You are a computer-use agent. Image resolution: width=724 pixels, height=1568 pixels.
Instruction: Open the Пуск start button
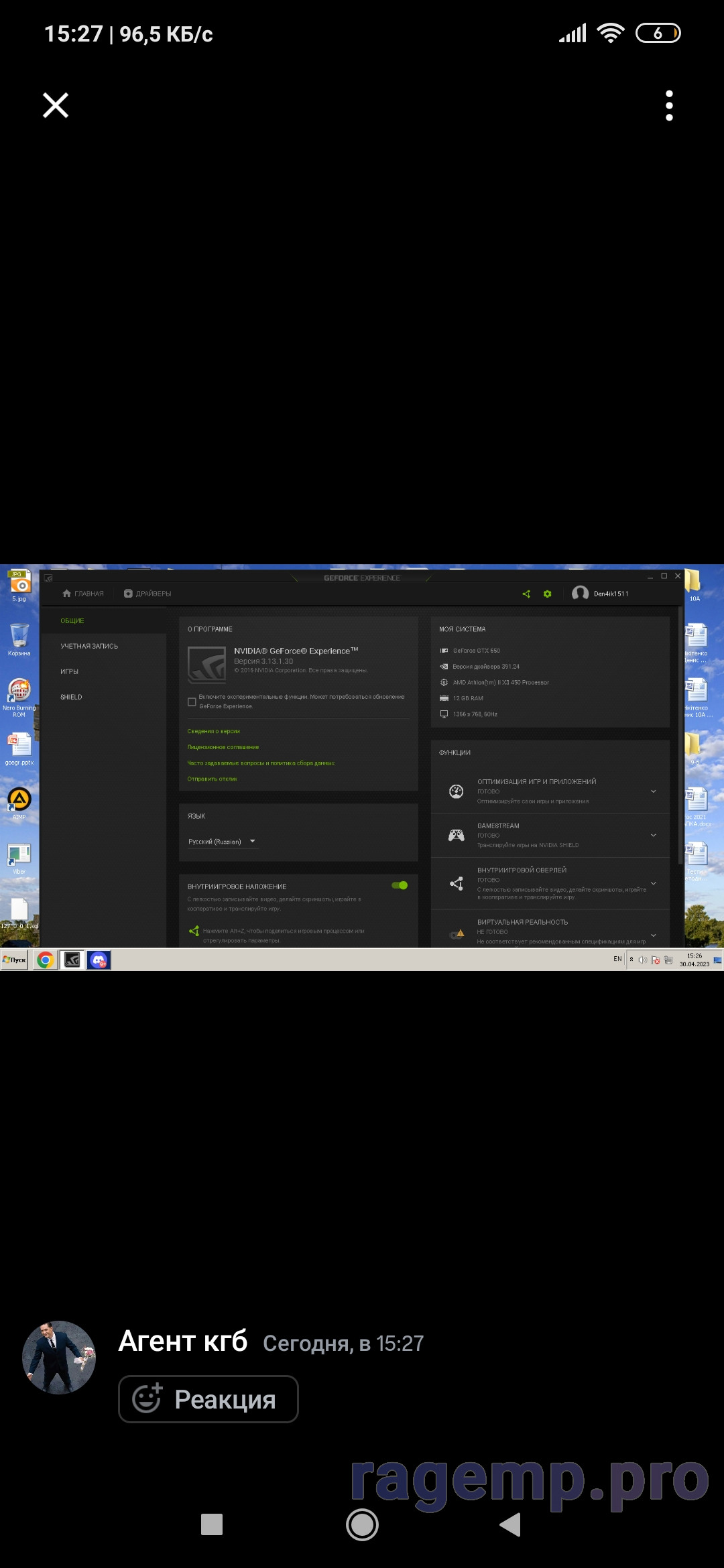pos(14,960)
